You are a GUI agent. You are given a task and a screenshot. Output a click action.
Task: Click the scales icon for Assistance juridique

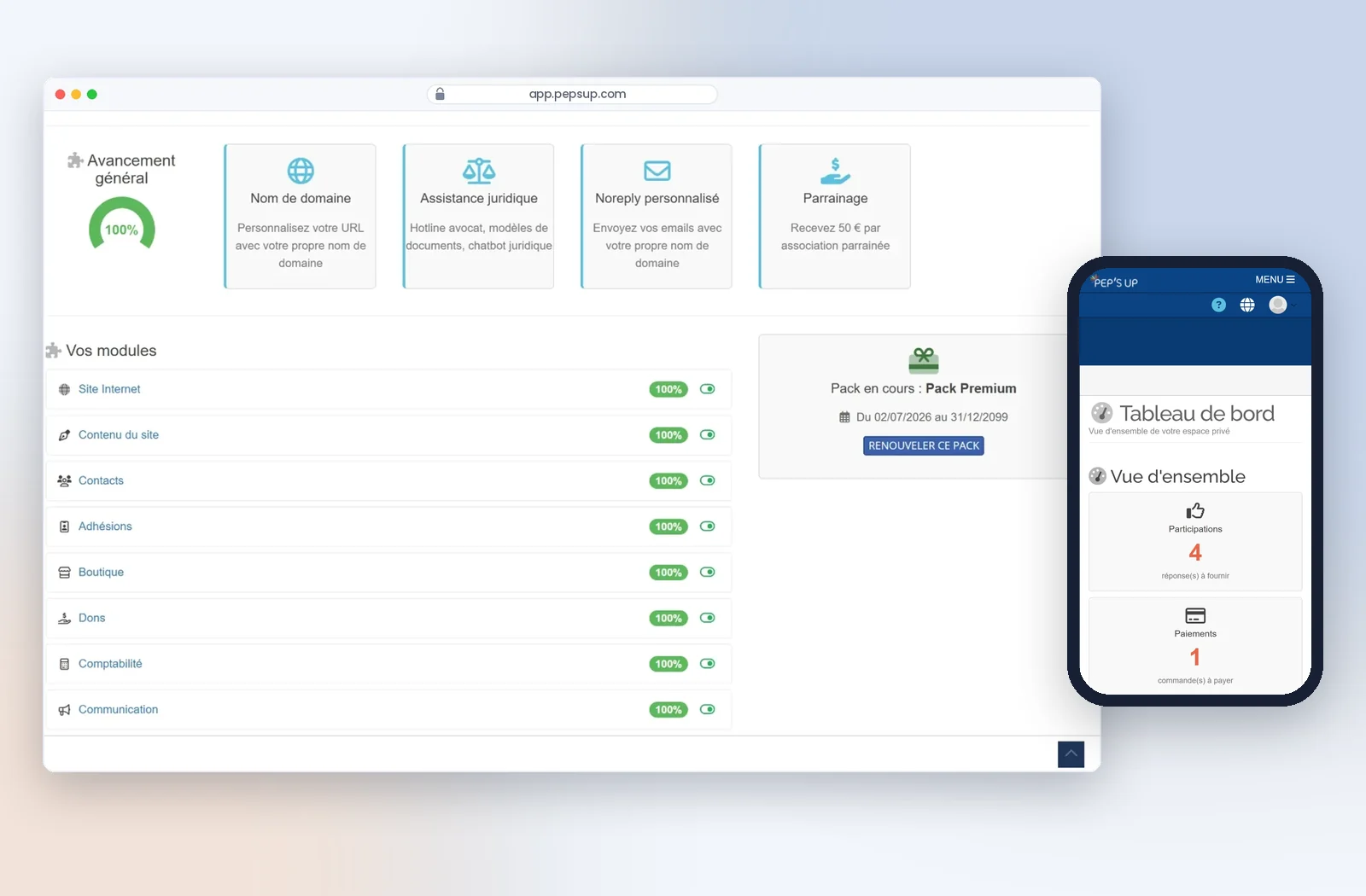(479, 171)
